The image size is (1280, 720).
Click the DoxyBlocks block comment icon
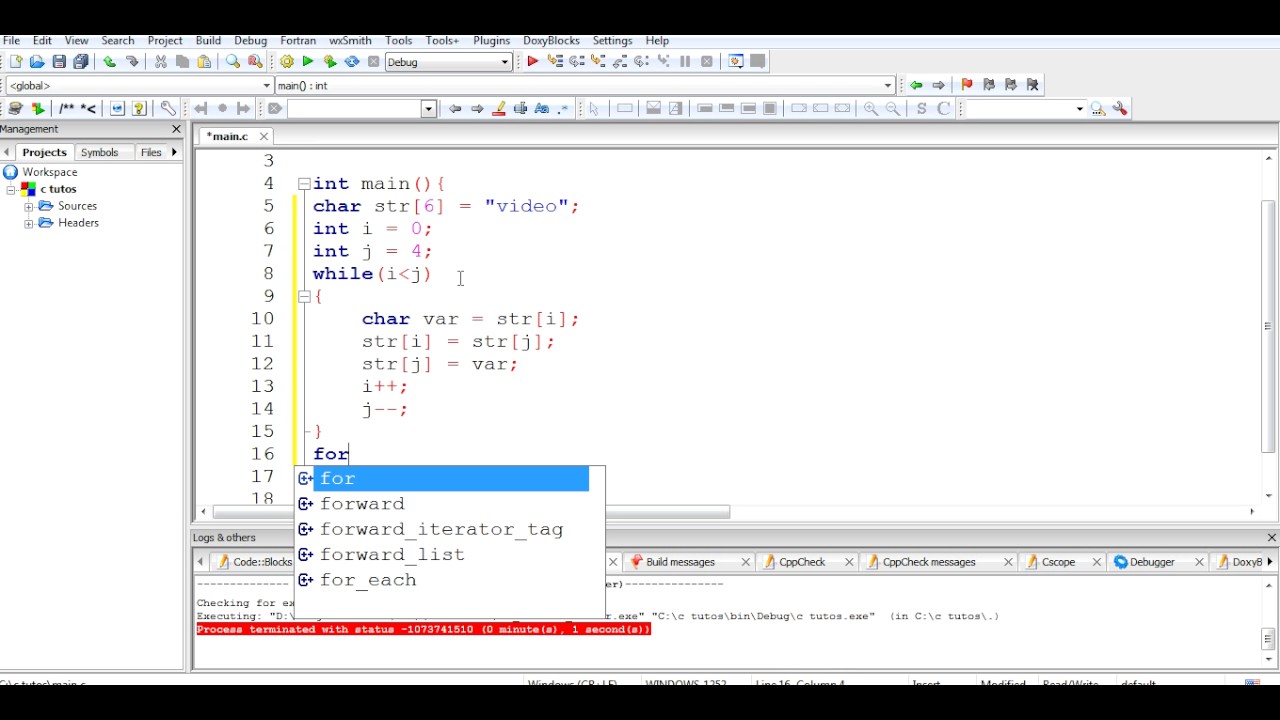pos(67,109)
